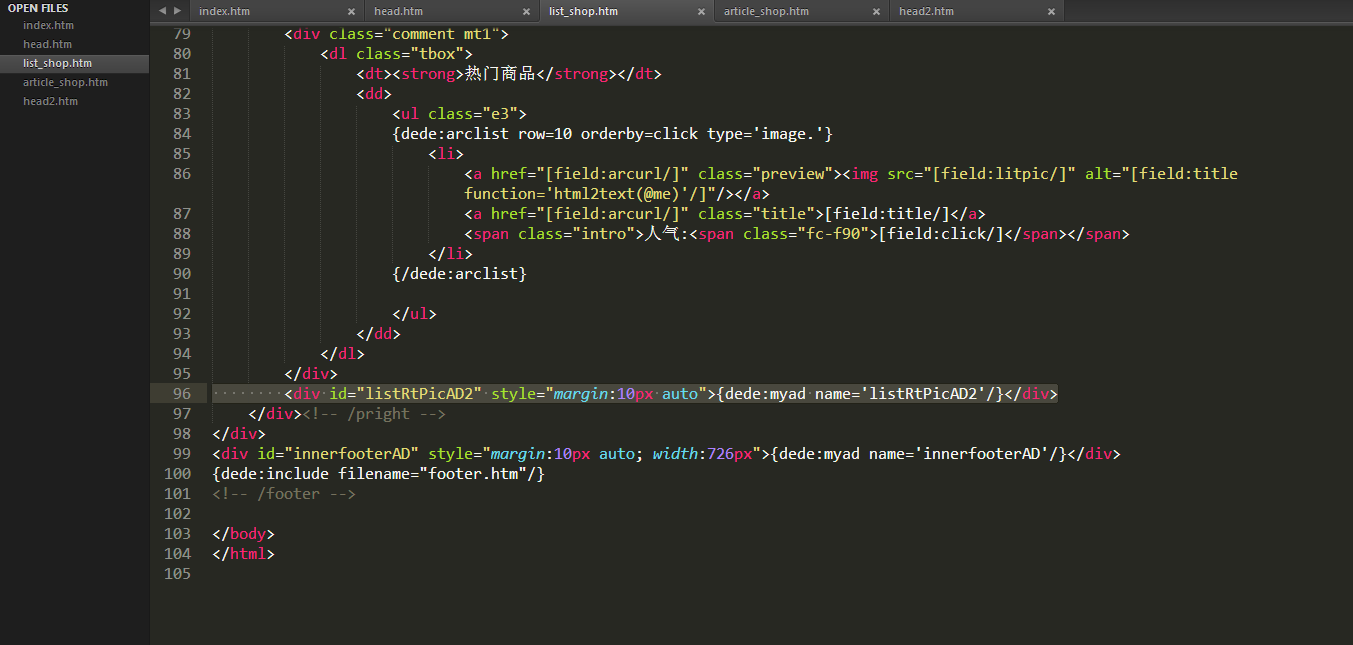The height and width of the screenshot is (645, 1353).
Task: Click line number 79 in the gutter
Action: point(181,34)
